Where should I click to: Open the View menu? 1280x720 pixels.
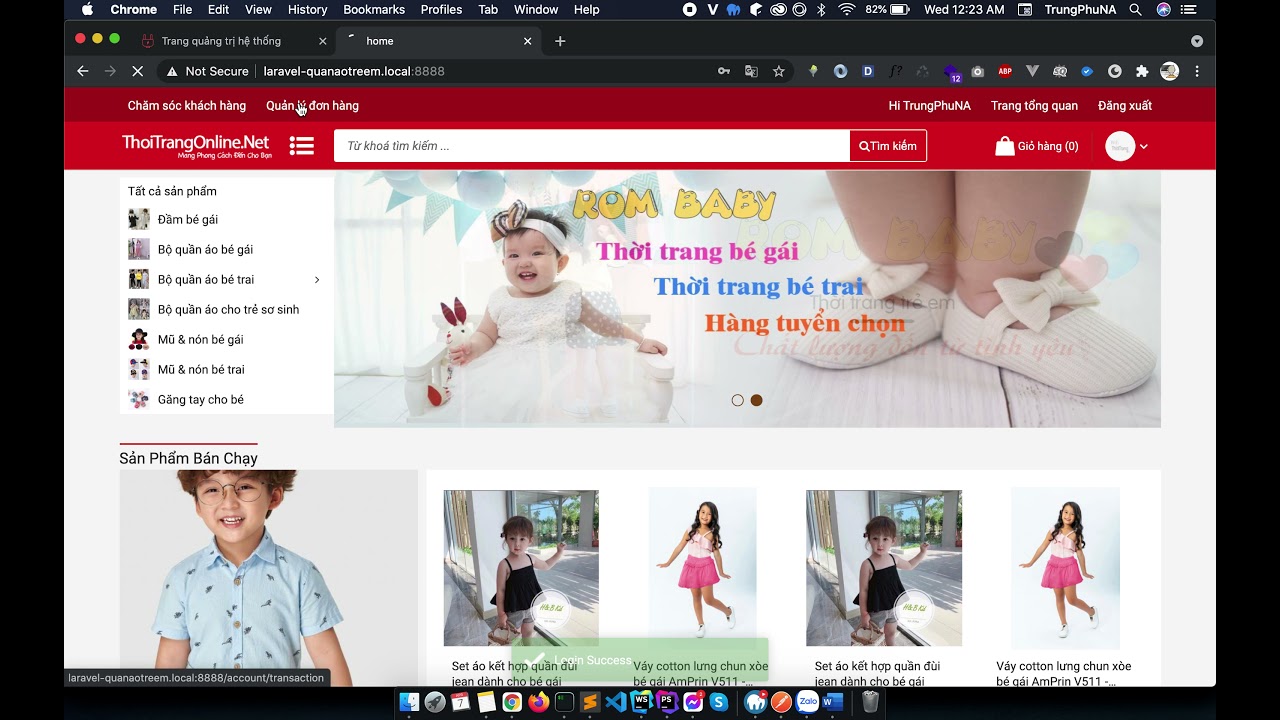[x=258, y=9]
